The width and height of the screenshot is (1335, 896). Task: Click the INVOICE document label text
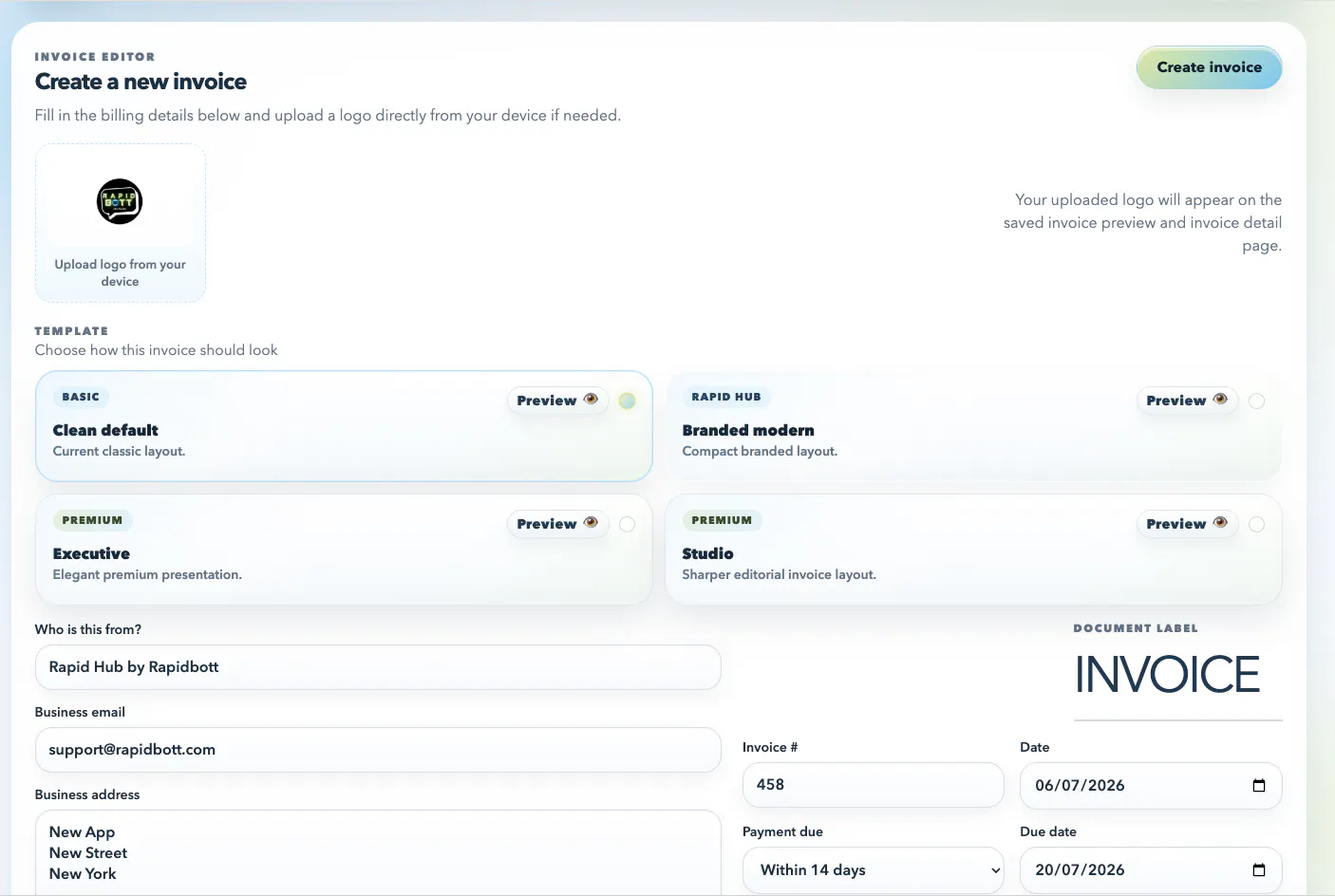(x=1167, y=675)
